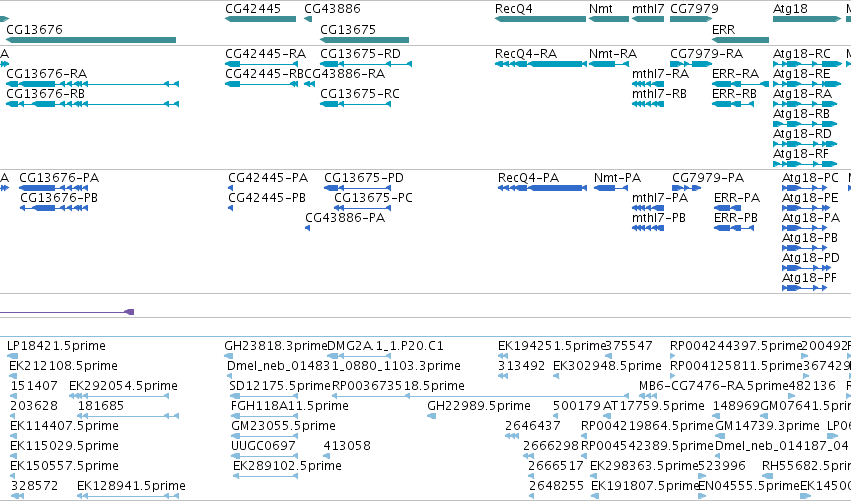Click the Atg18-PF protein label
This screenshot has width=851, height=501.
point(810,278)
